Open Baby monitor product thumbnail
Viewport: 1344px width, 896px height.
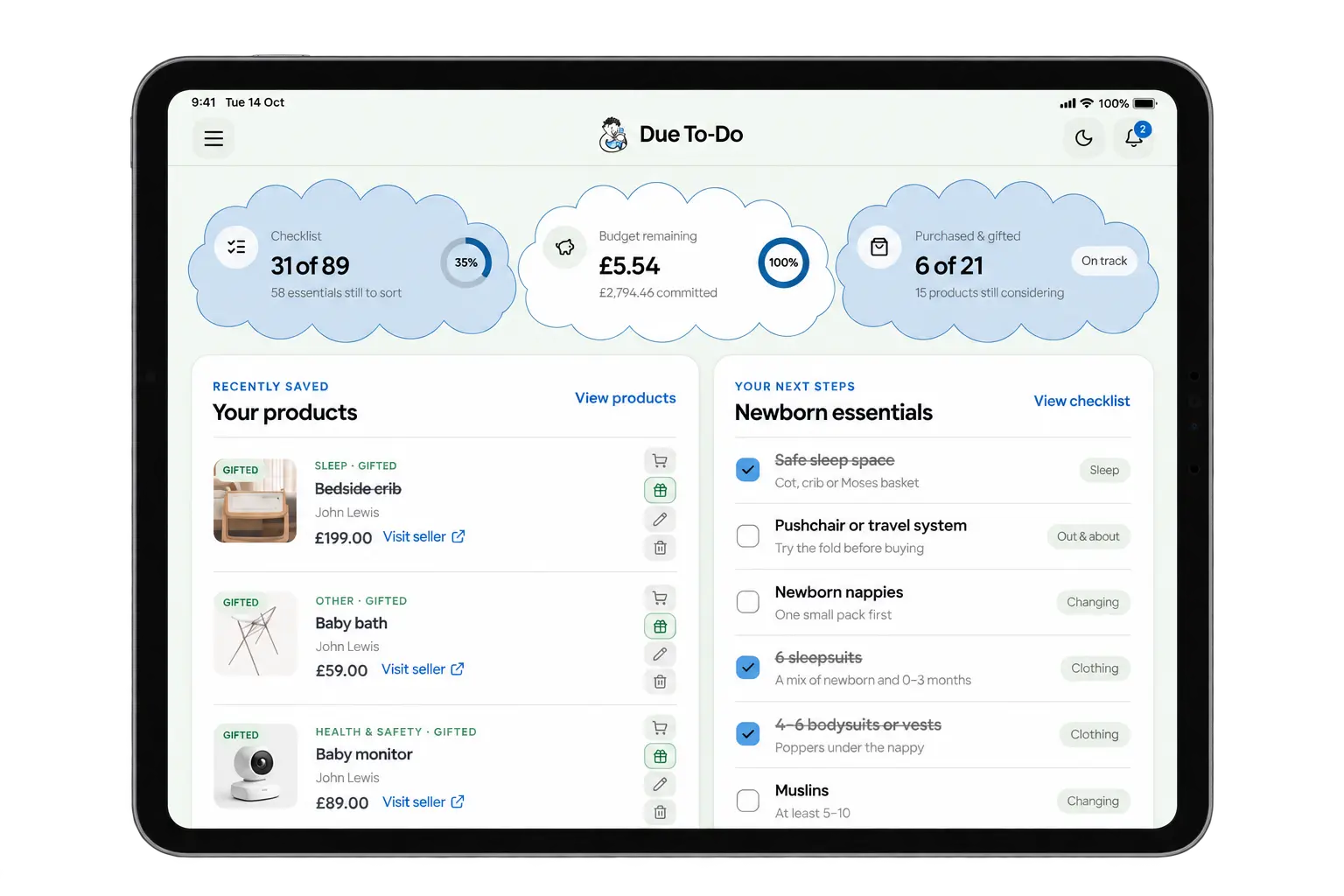[255, 766]
